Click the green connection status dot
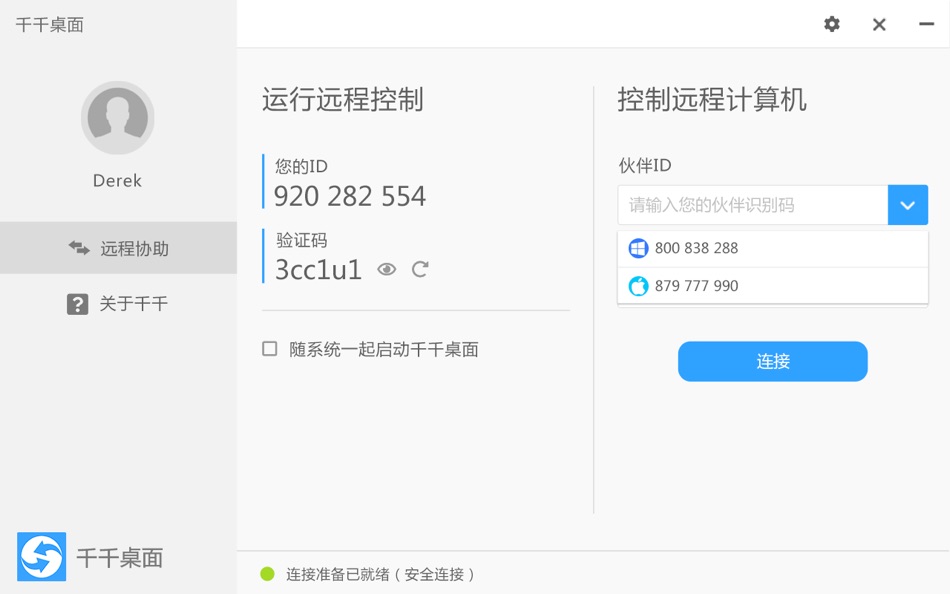 (267, 573)
